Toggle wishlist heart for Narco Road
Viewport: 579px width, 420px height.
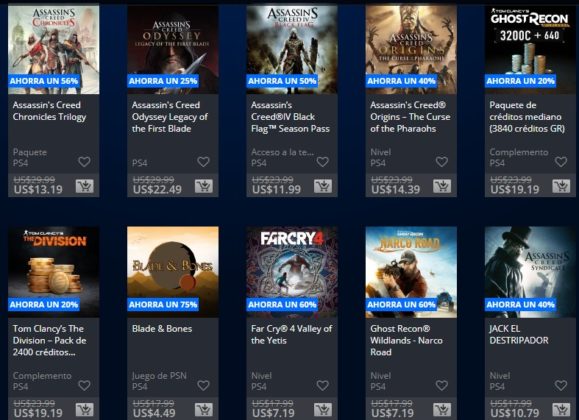click(442, 385)
